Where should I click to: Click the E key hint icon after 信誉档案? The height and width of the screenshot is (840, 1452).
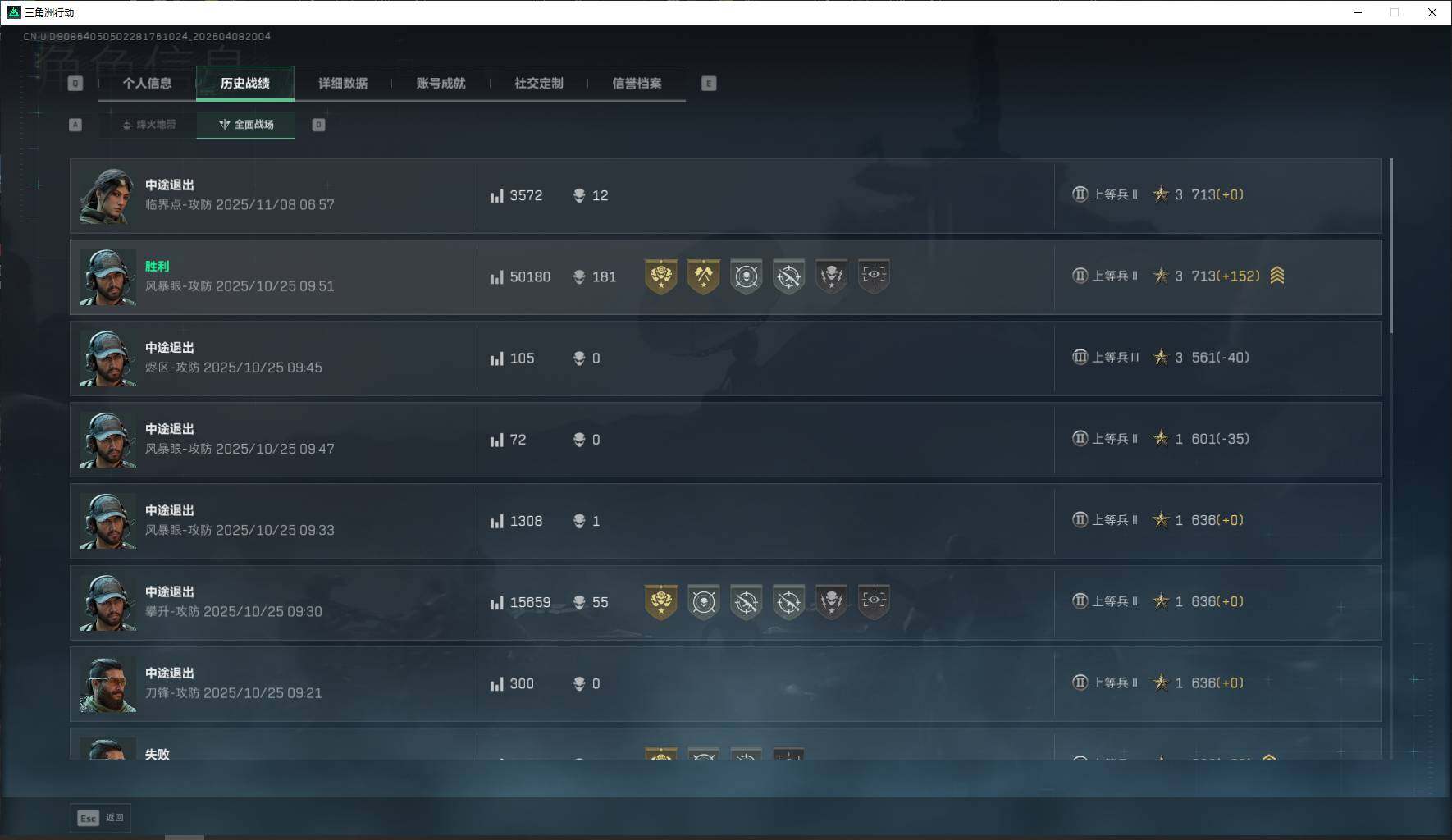709,84
